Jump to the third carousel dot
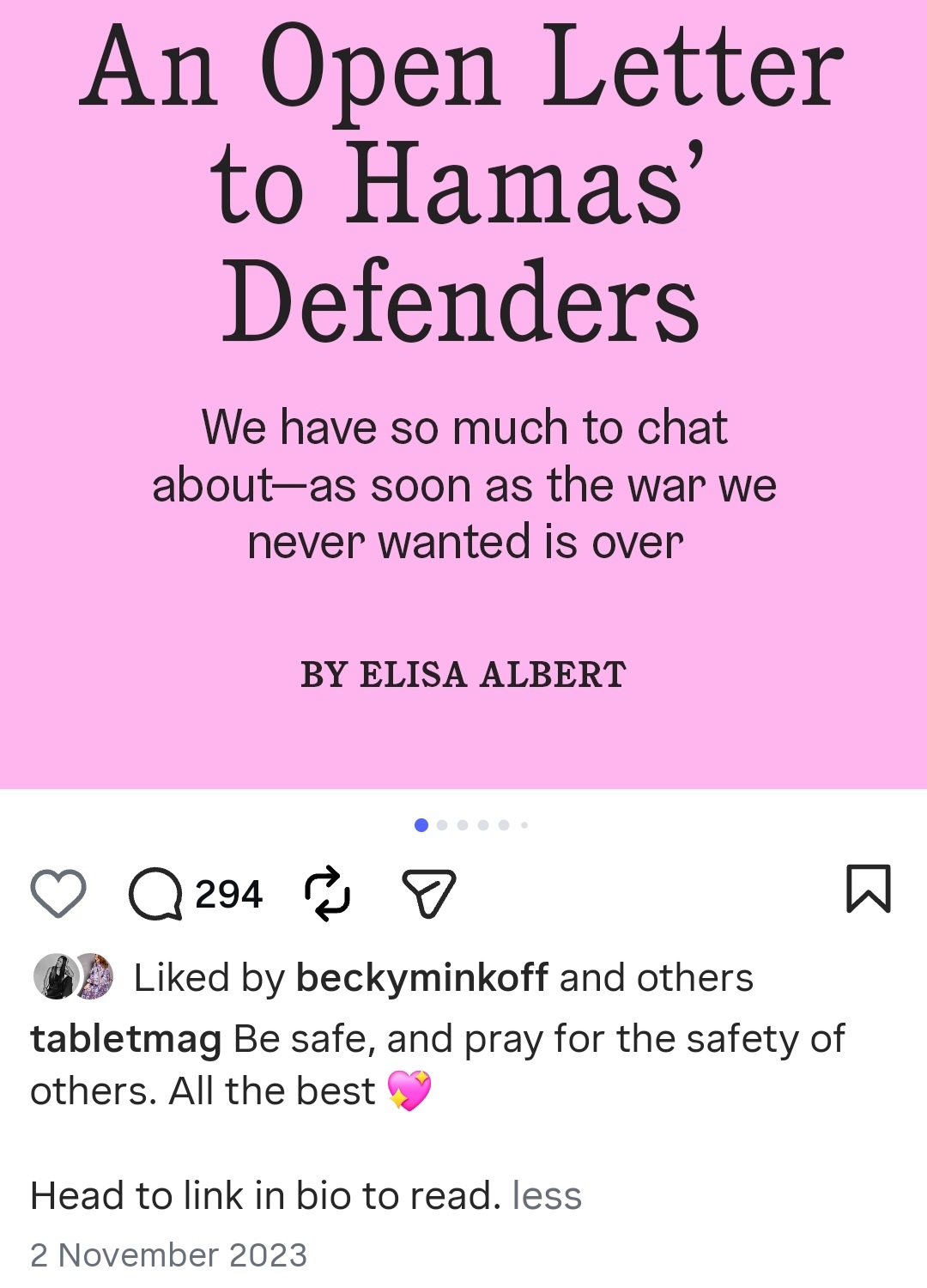927x1288 pixels. click(463, 825)
